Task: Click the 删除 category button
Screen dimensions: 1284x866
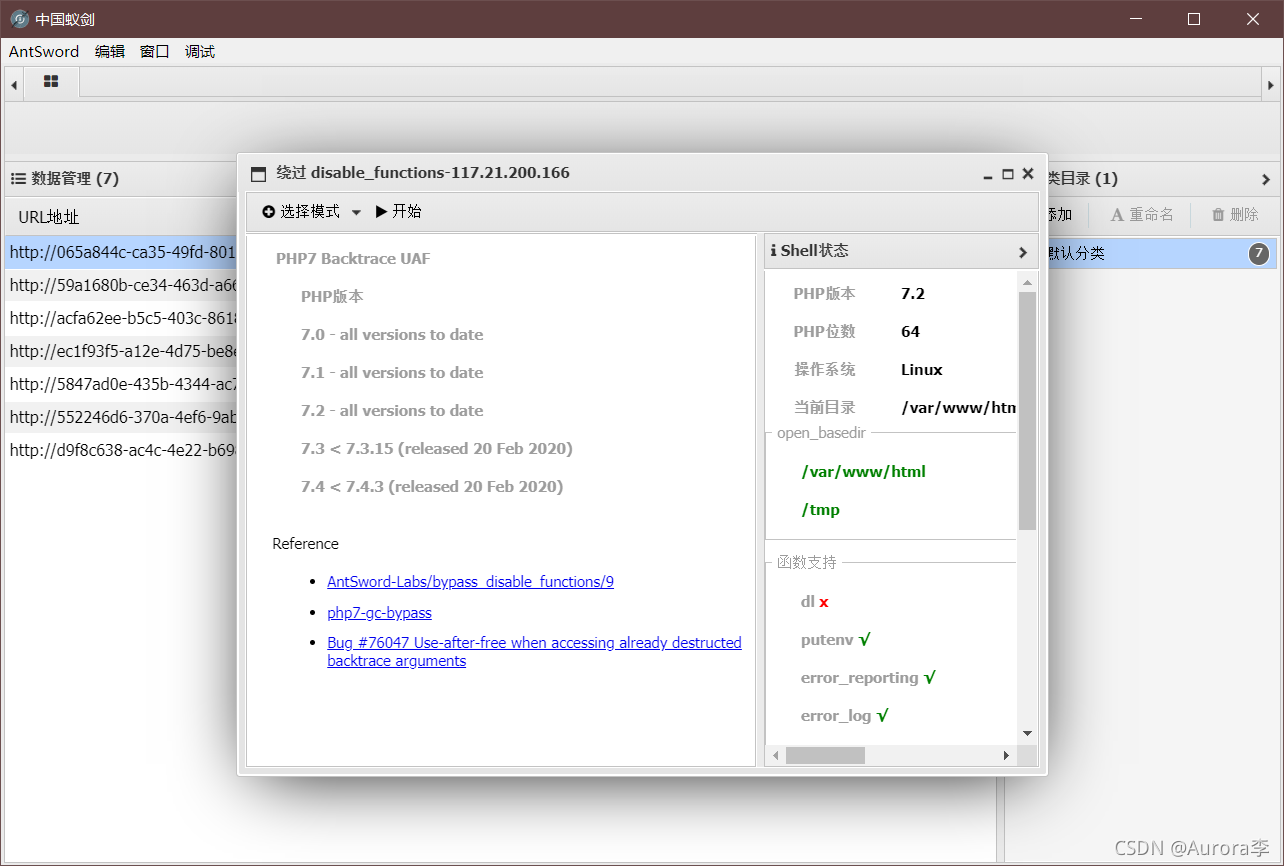Action: tap(1235, 214)
